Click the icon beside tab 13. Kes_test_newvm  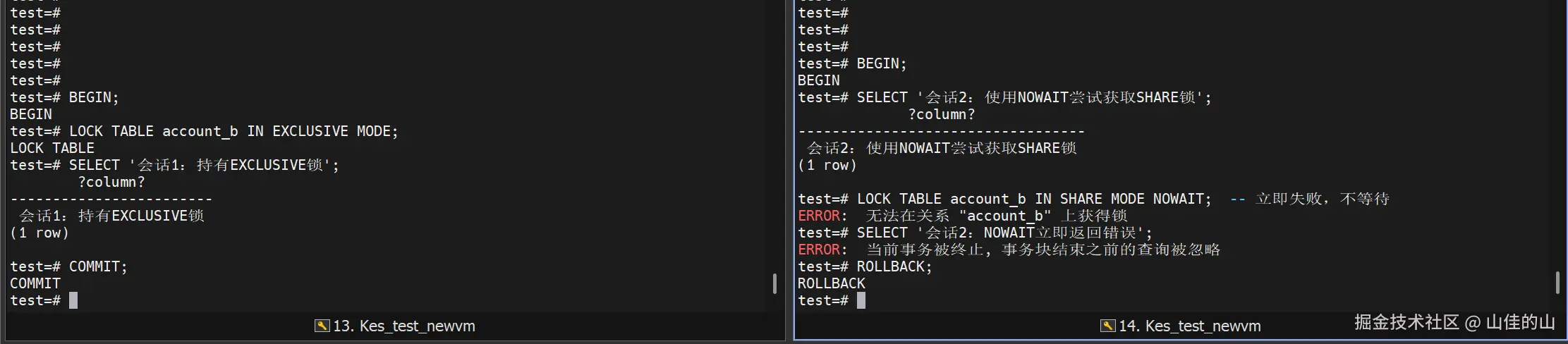click(322, 326)
